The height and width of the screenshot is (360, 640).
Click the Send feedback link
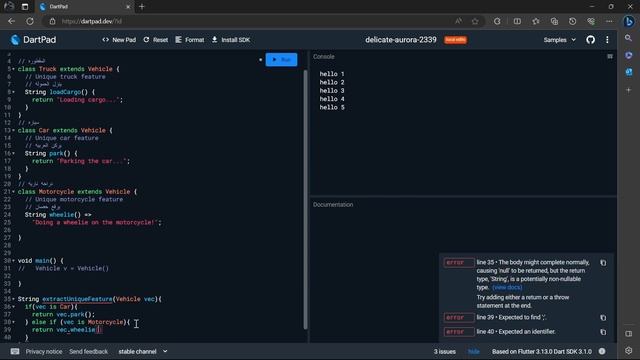click(89, 351)
